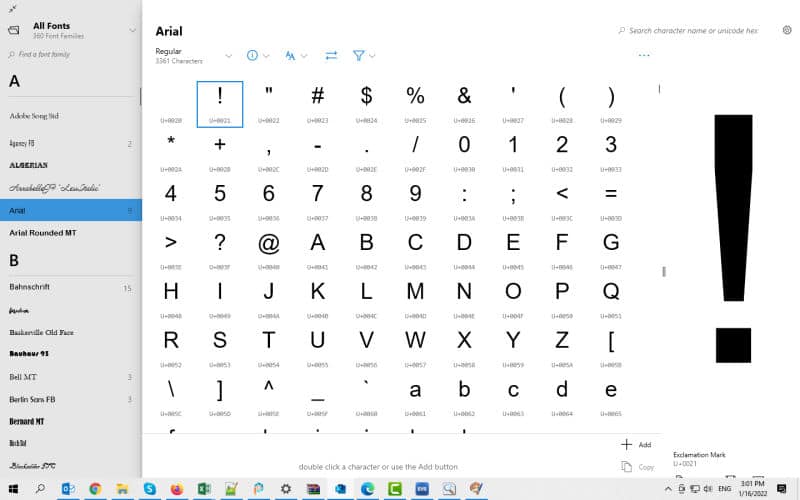
Task: Open Settings gear in the taskbar
Action: (x=286, y=489)
